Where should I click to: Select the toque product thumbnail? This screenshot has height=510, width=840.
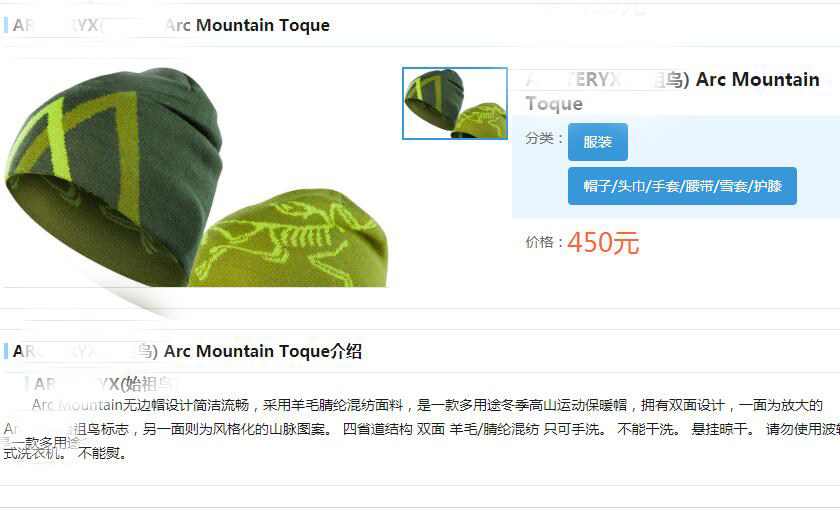point(455,103)
